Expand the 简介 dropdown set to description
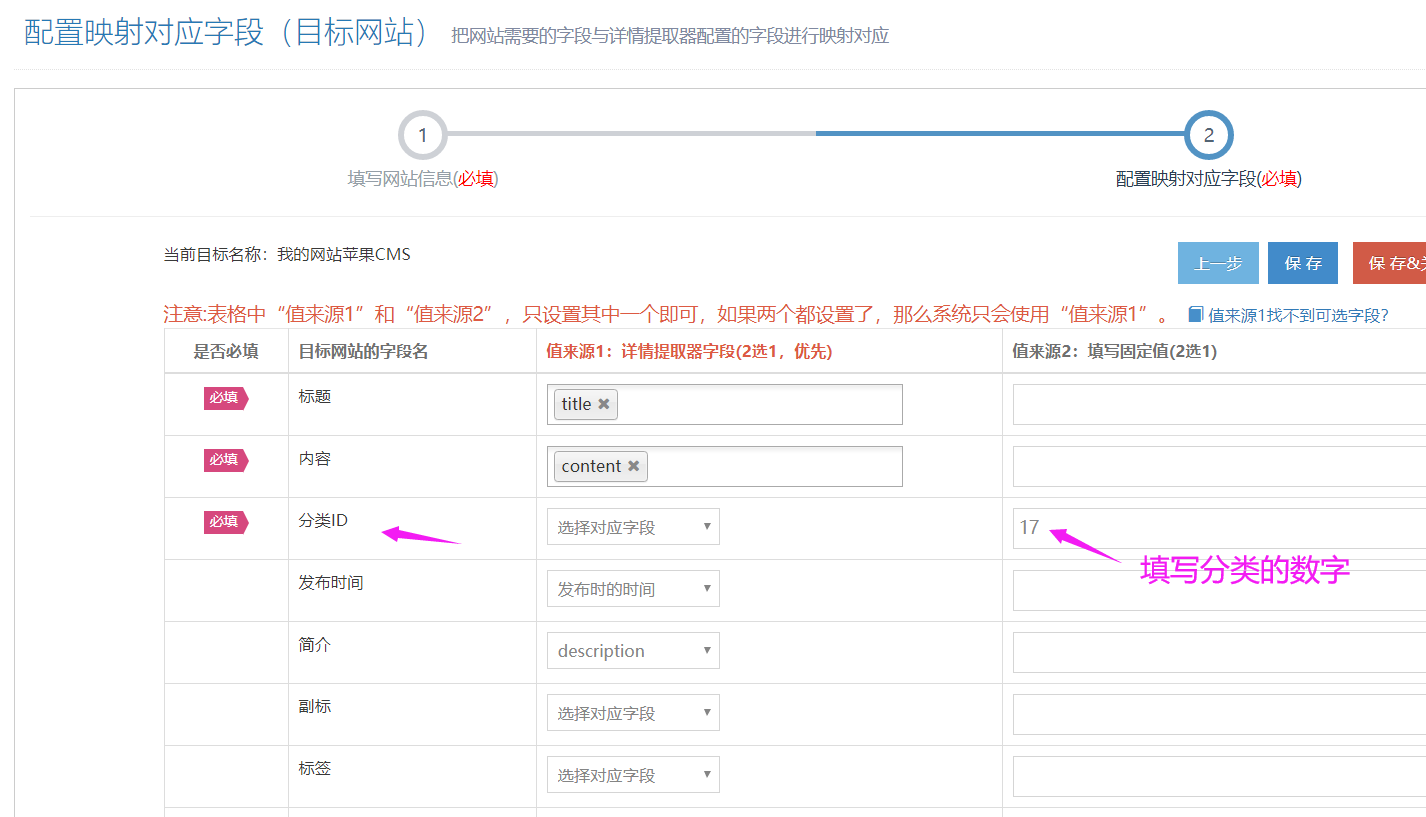The width and height of the screenshot is (1426, 817). (x=633, y=651)
